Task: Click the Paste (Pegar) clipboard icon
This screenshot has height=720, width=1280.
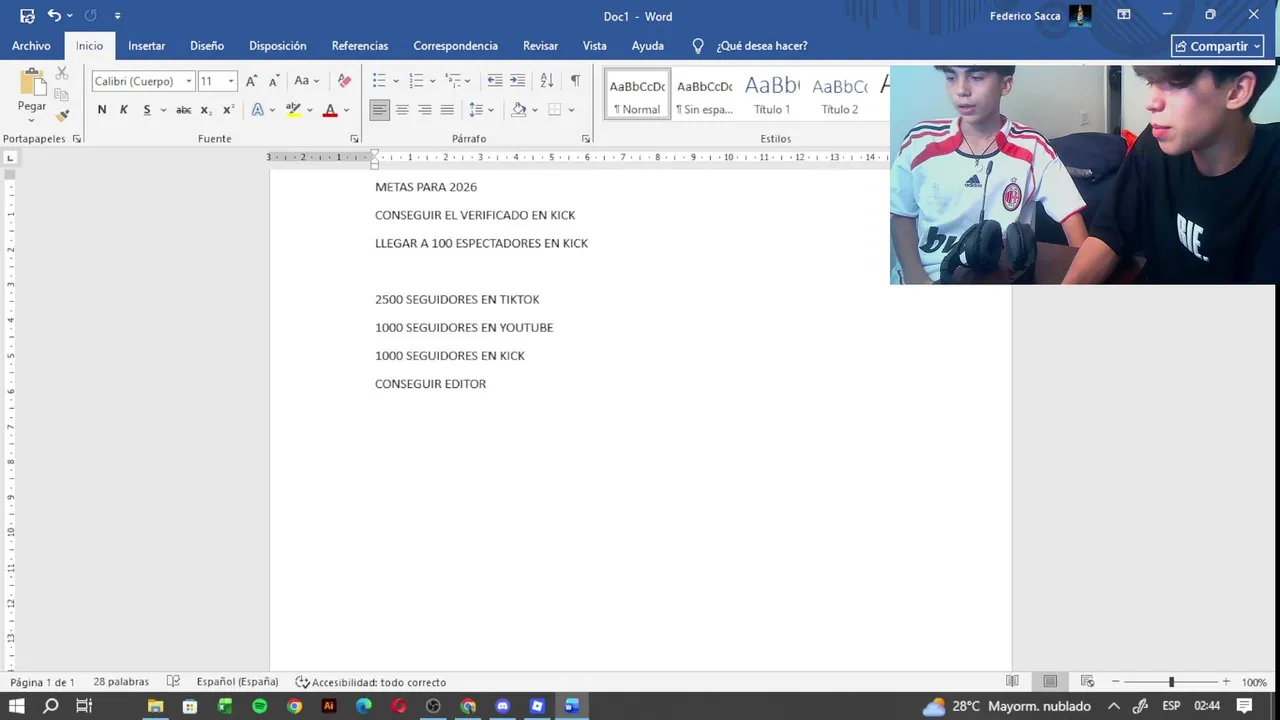Action: click(x=32, y=83)
